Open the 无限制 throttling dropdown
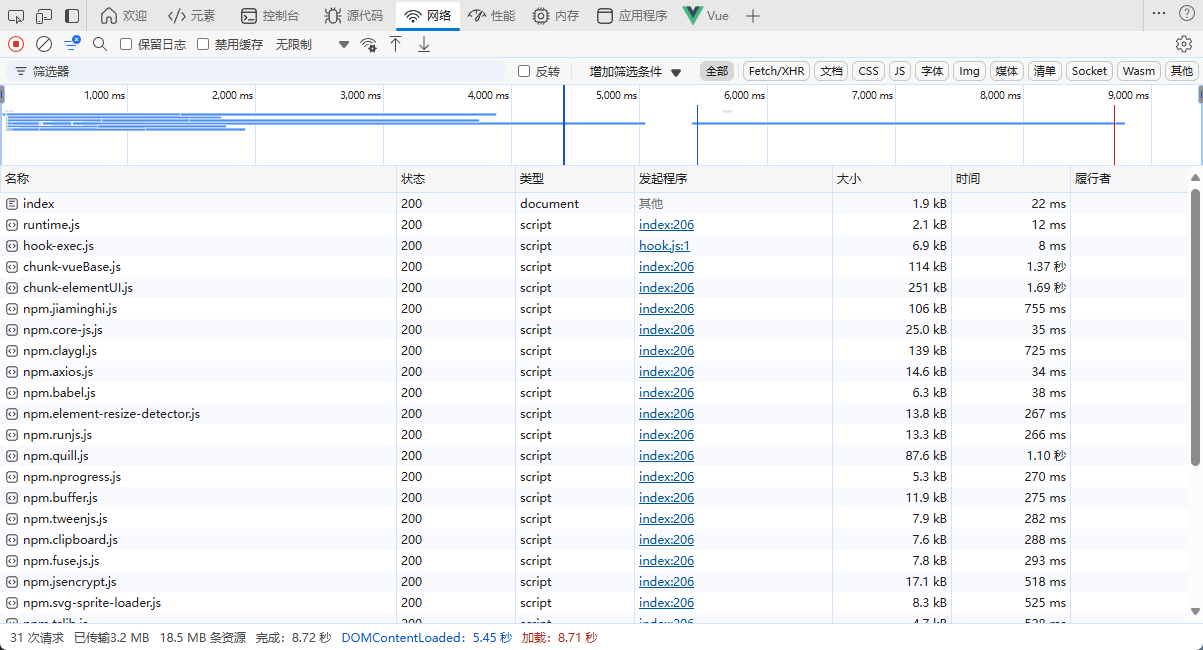 [313, 44]
